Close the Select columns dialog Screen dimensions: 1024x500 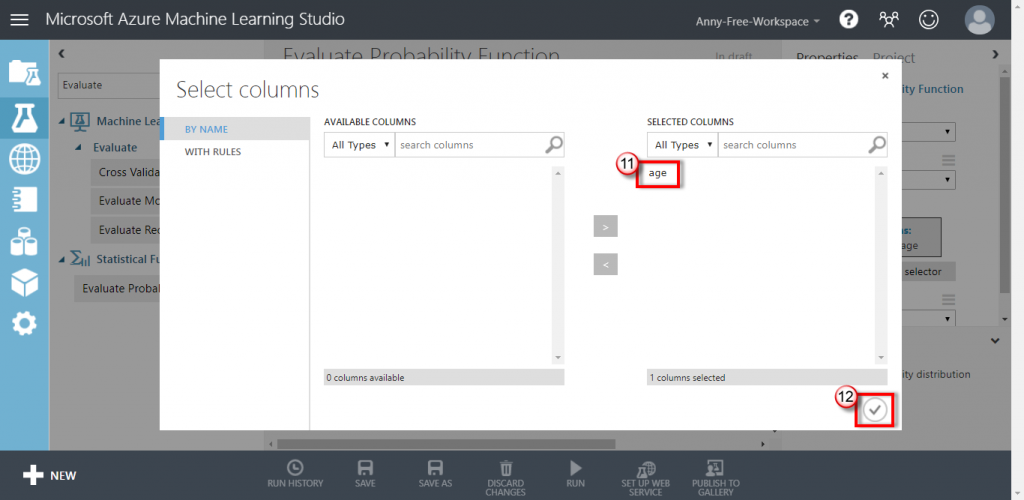point(885,76)
